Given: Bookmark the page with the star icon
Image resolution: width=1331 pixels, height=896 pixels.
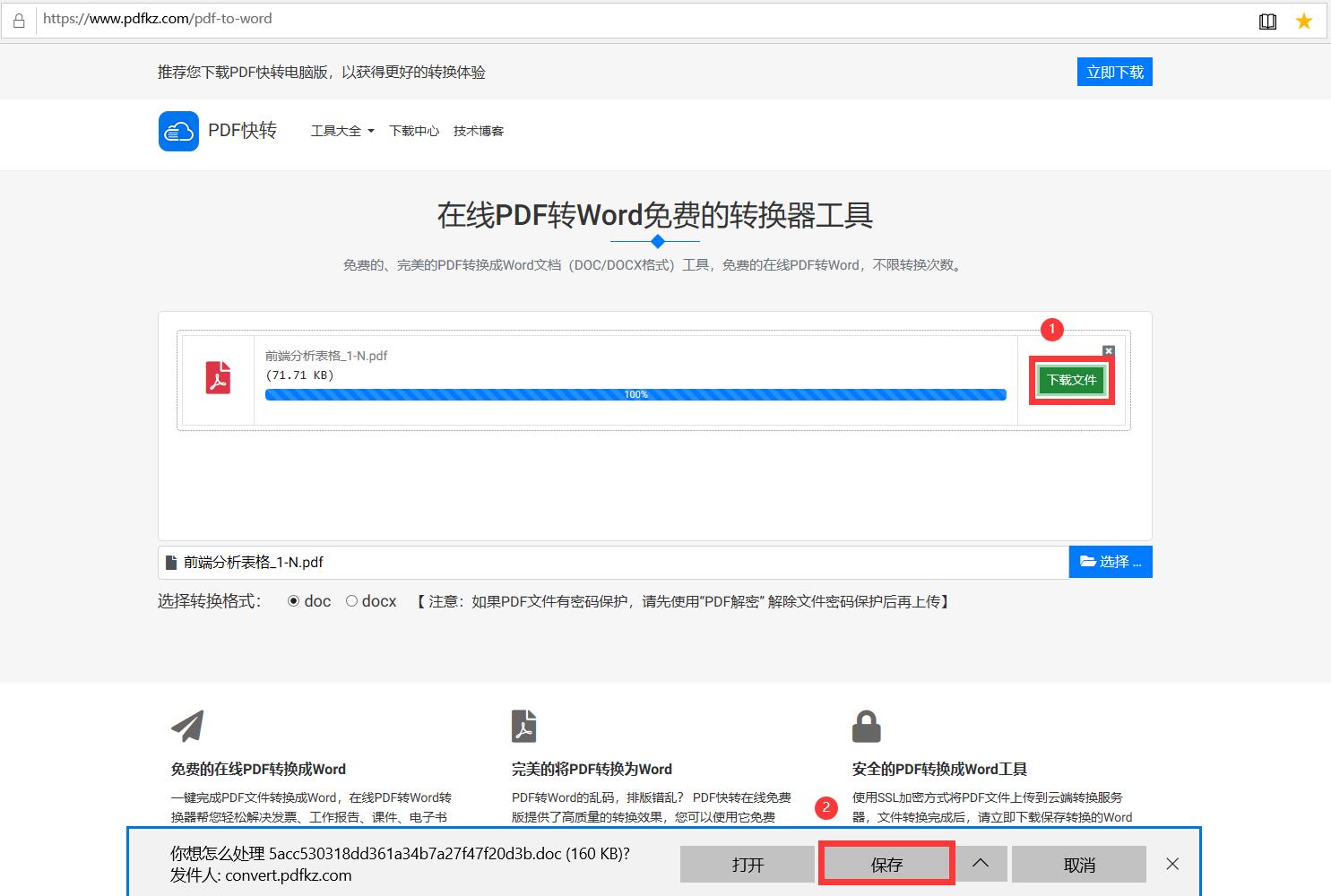Looking at the screenshot, I should tap(1304, 21).
